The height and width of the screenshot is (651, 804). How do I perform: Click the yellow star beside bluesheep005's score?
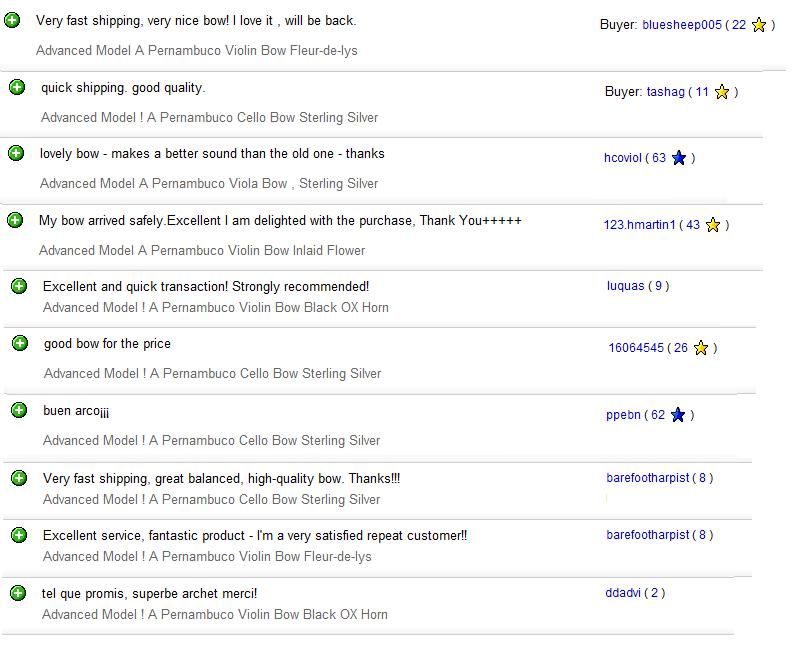click(759, 25)
